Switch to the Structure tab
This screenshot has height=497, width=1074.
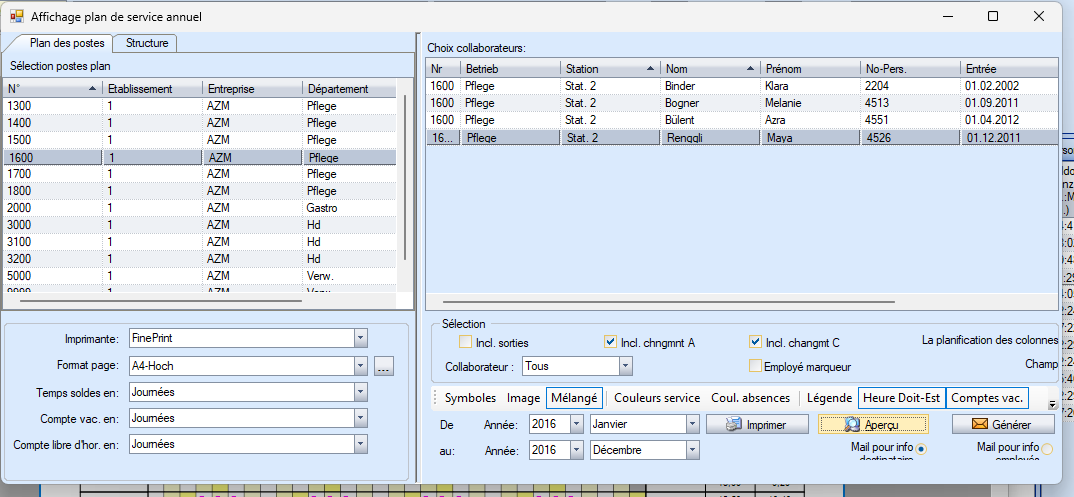(146, 43)
